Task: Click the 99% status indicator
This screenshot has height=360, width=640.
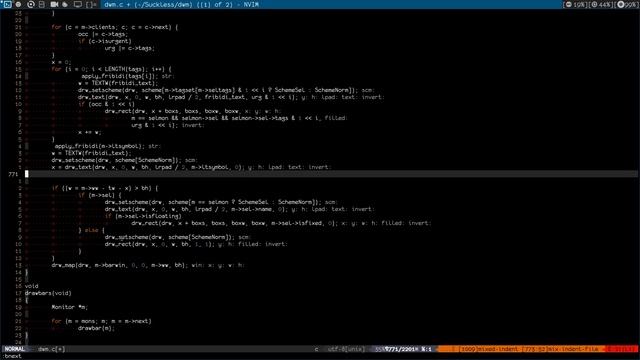Action: (x=627, y=4)
